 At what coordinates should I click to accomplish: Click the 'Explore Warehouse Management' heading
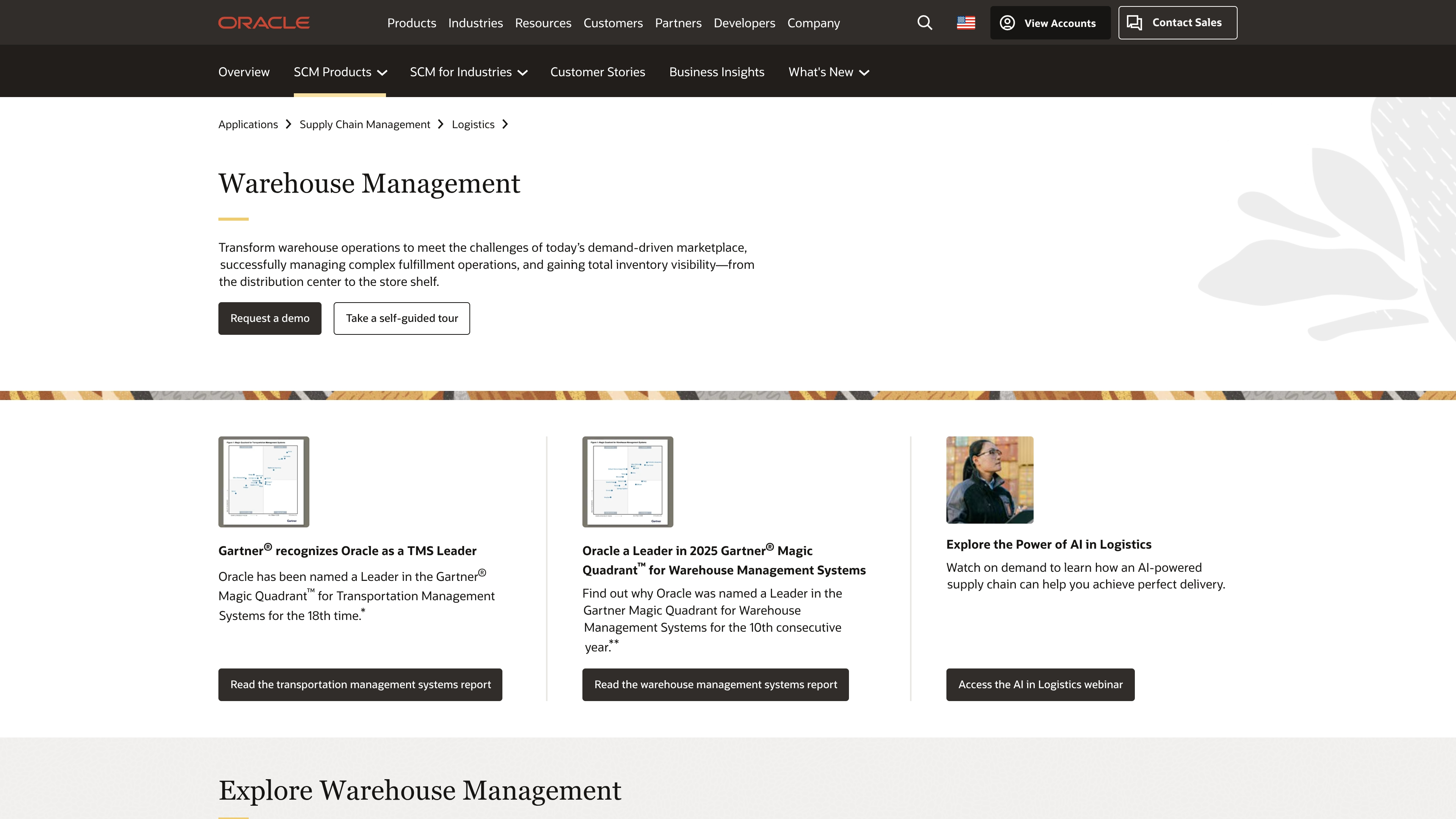coord(420,790)
